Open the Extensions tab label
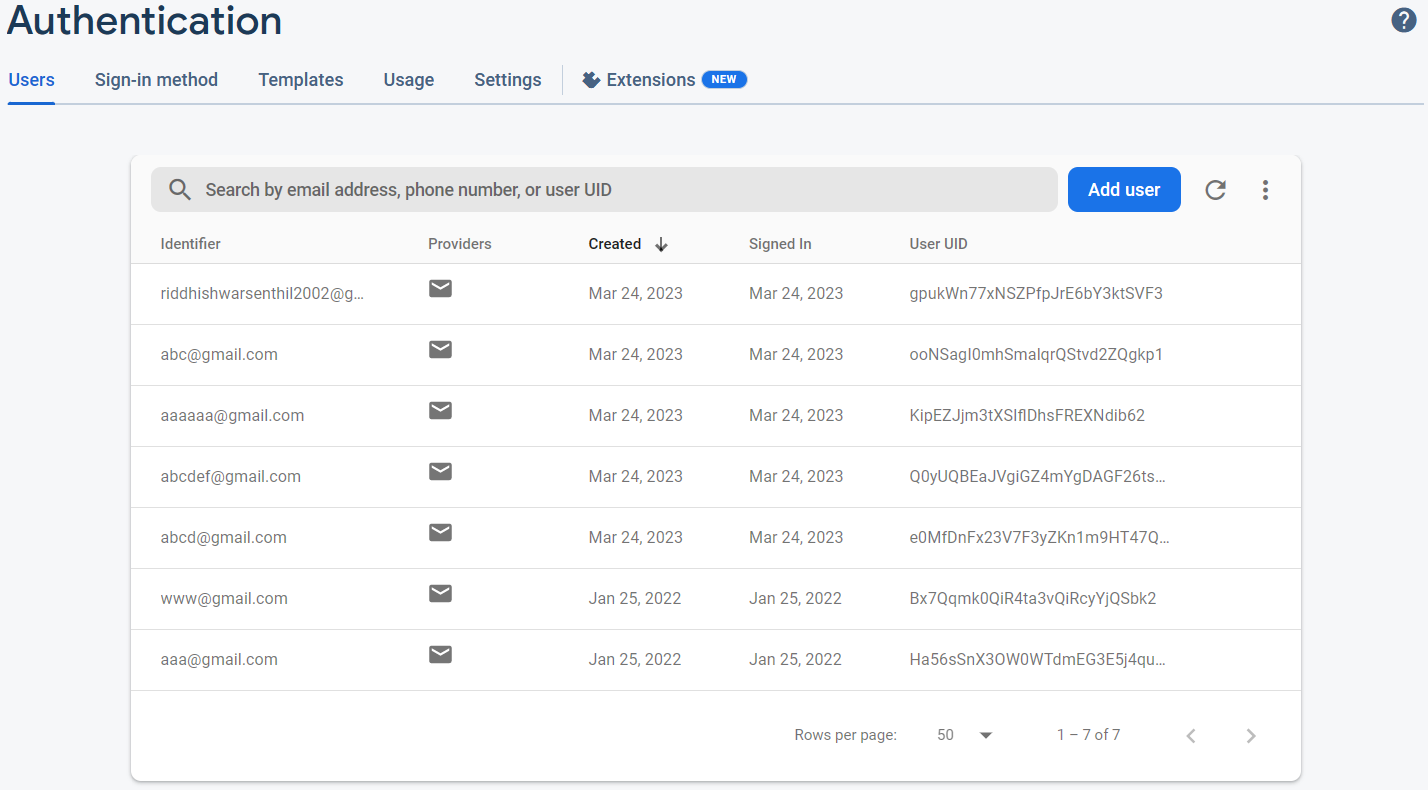The image size is (1428, 790). (651, 80)
